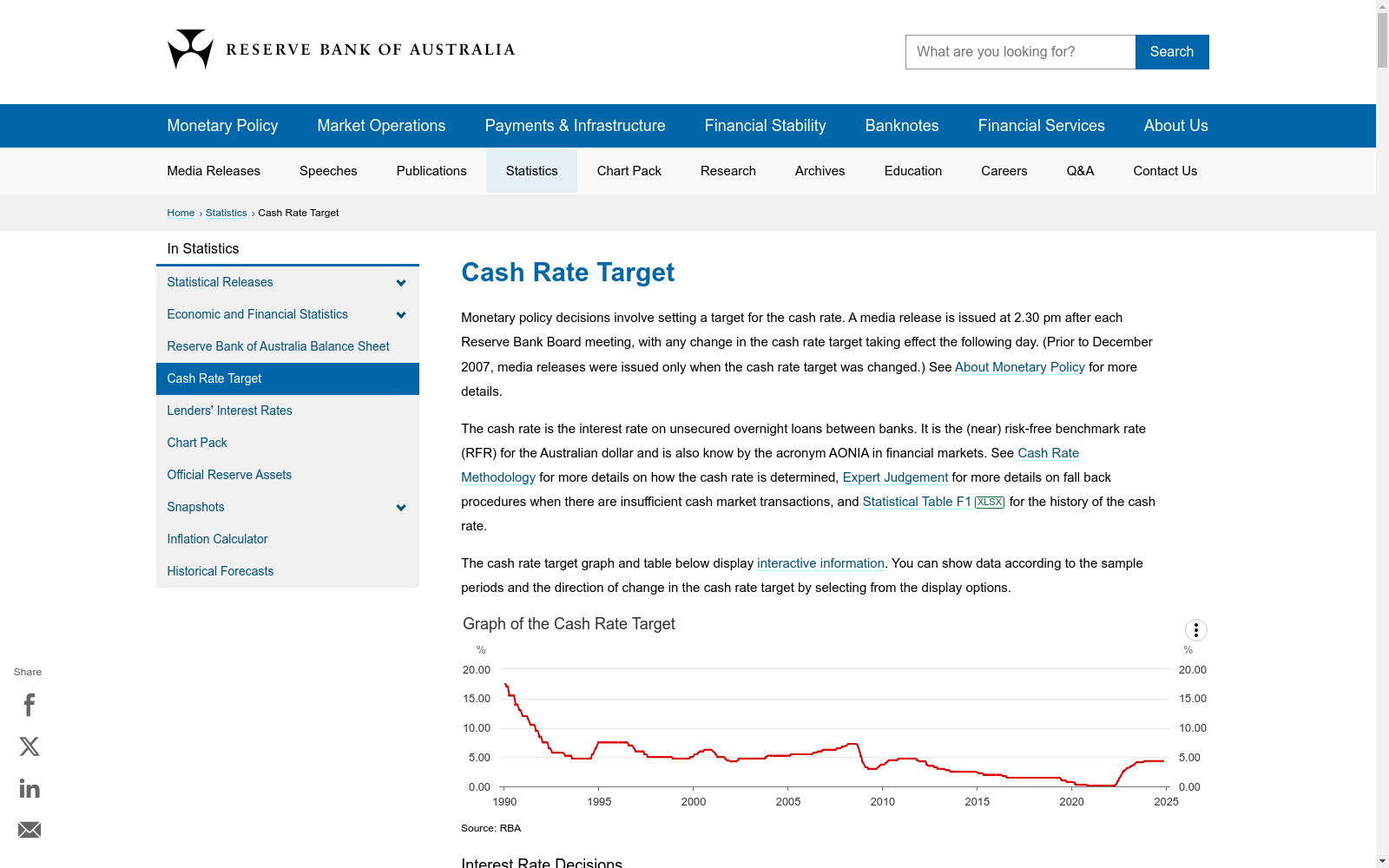Open Statistical Releases sidebar link

pos(220,282)
